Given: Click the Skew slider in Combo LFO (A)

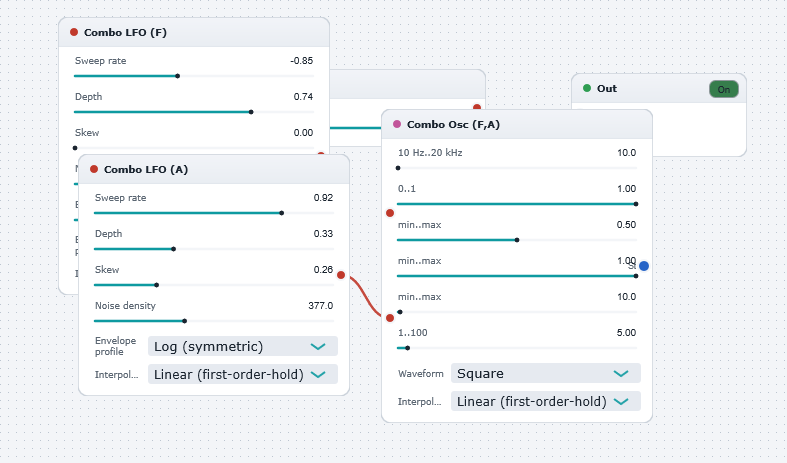Looking at the screenshot, I should click(x=214, y=285).
